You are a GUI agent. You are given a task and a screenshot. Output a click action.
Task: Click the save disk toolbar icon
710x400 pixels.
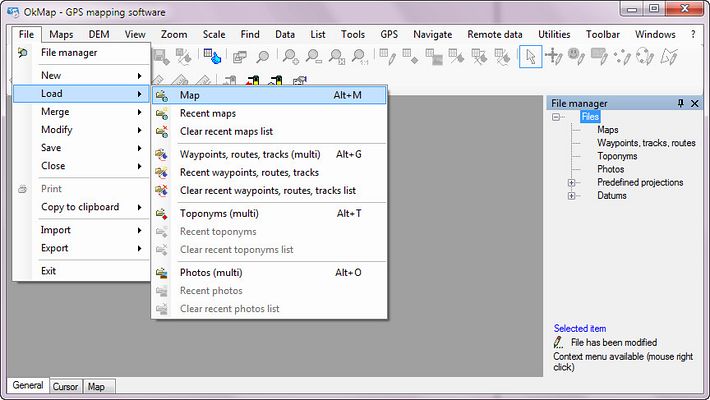(x=161, y=57)
